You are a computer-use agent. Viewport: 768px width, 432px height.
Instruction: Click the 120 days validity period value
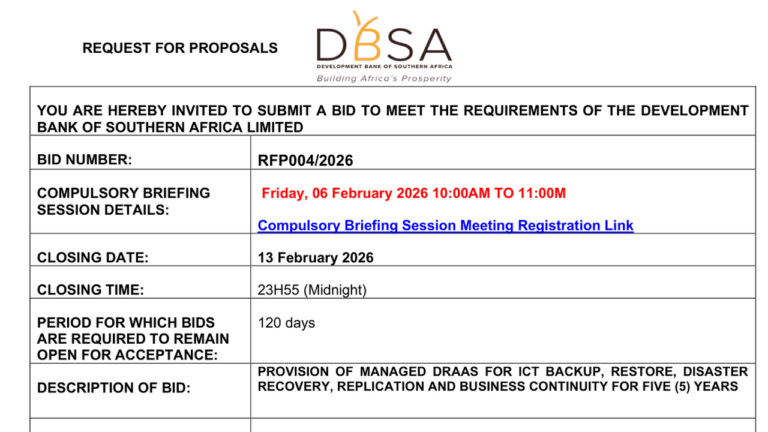[x=286, y=323]
